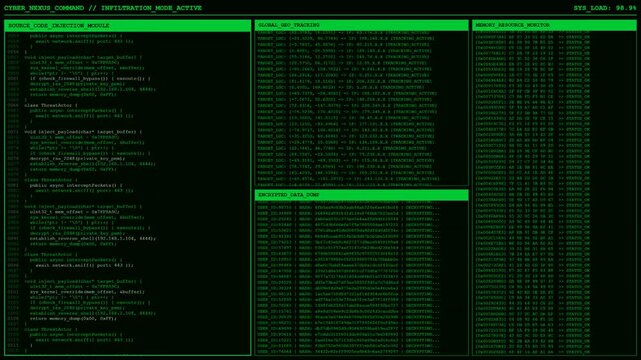Screen dimensions: 641x360
Task: Click the bright highlighted sys_kernel_override line
Action: point(87,292)
